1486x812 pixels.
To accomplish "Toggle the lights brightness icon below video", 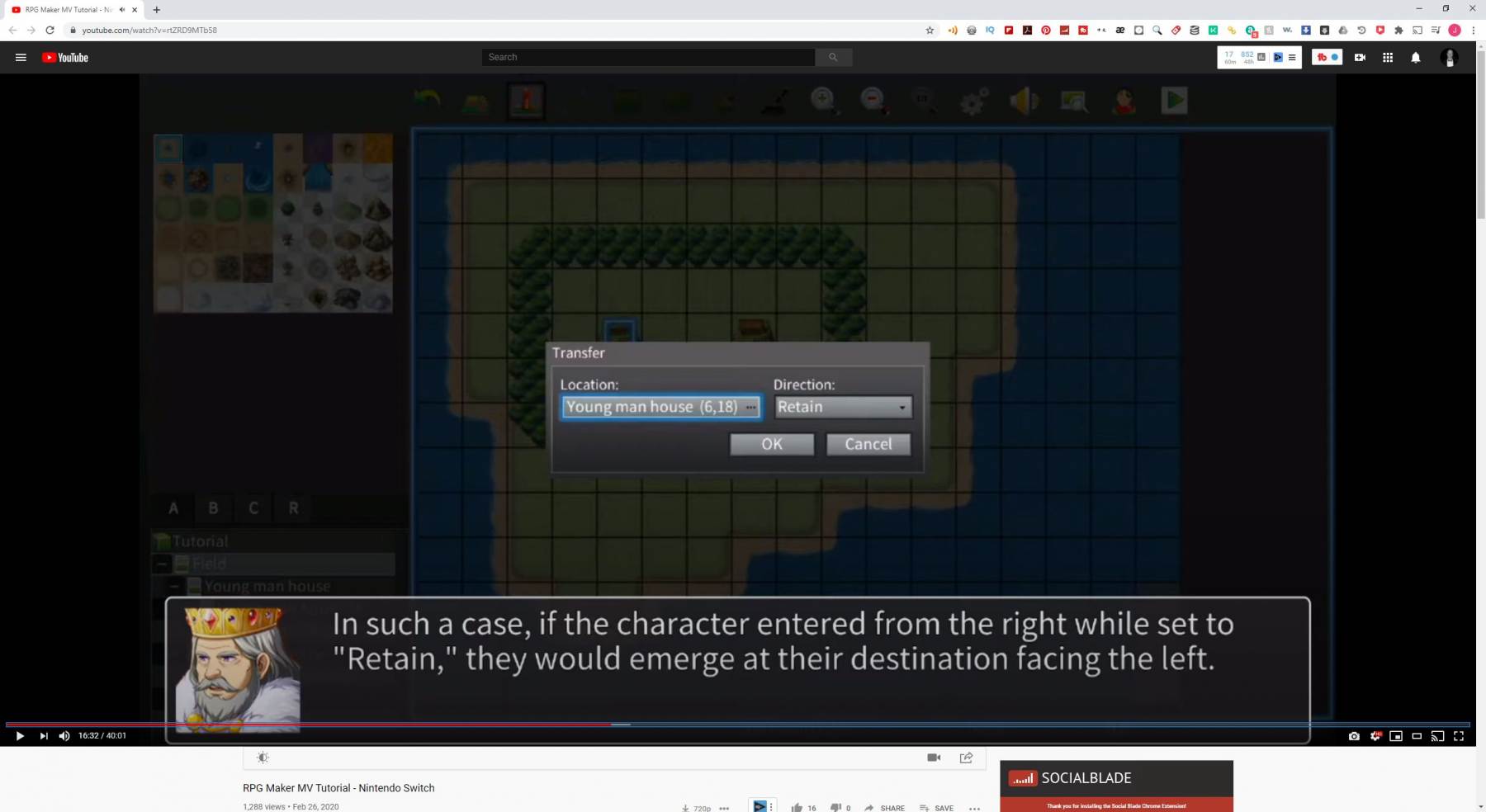I will tap(263, 758).
